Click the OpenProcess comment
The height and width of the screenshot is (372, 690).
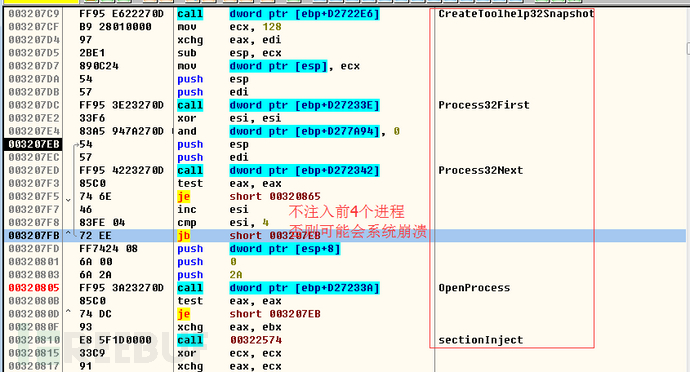pyautogui.click(x=474, y=288)
